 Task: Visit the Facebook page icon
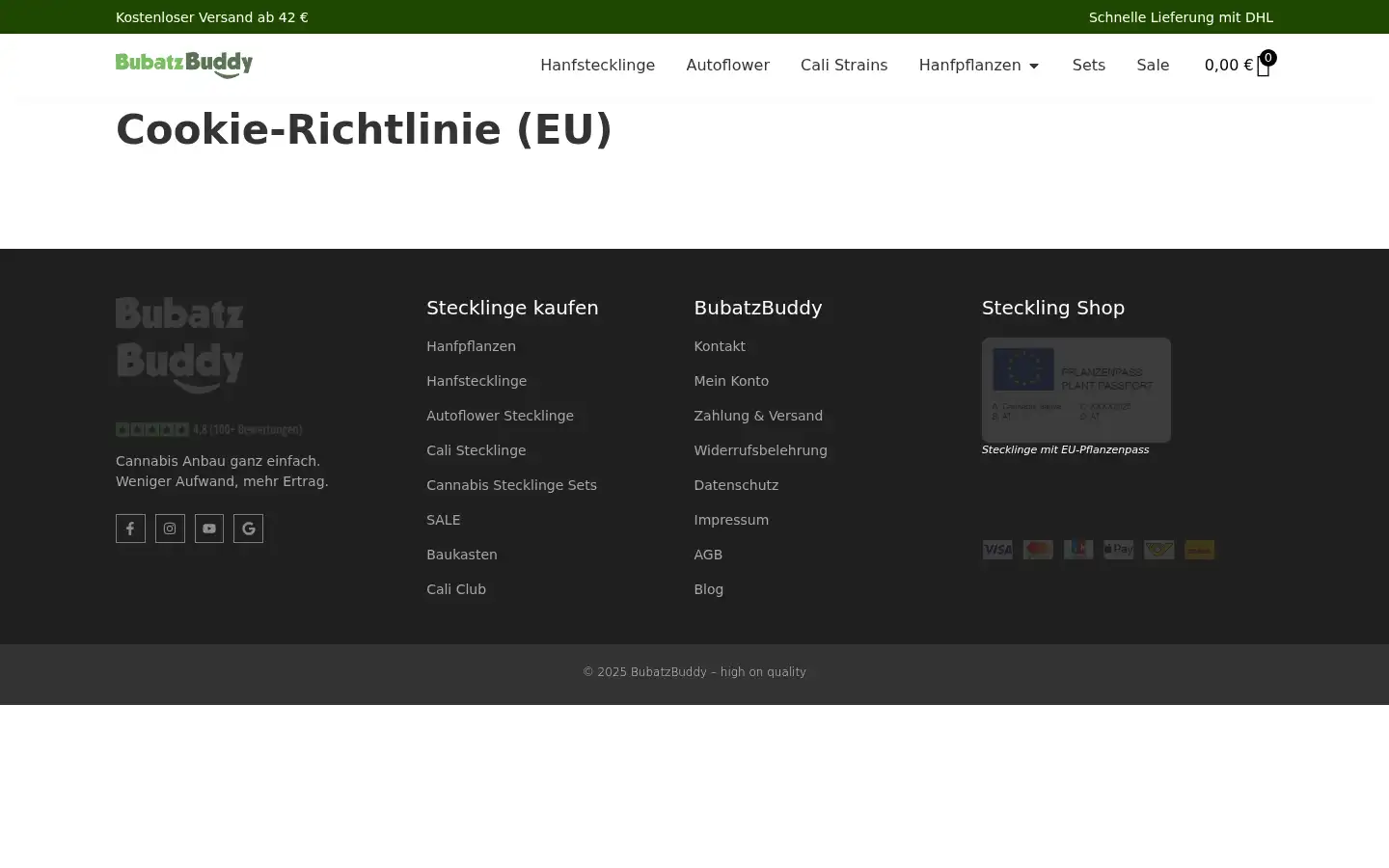pos(130,529)
